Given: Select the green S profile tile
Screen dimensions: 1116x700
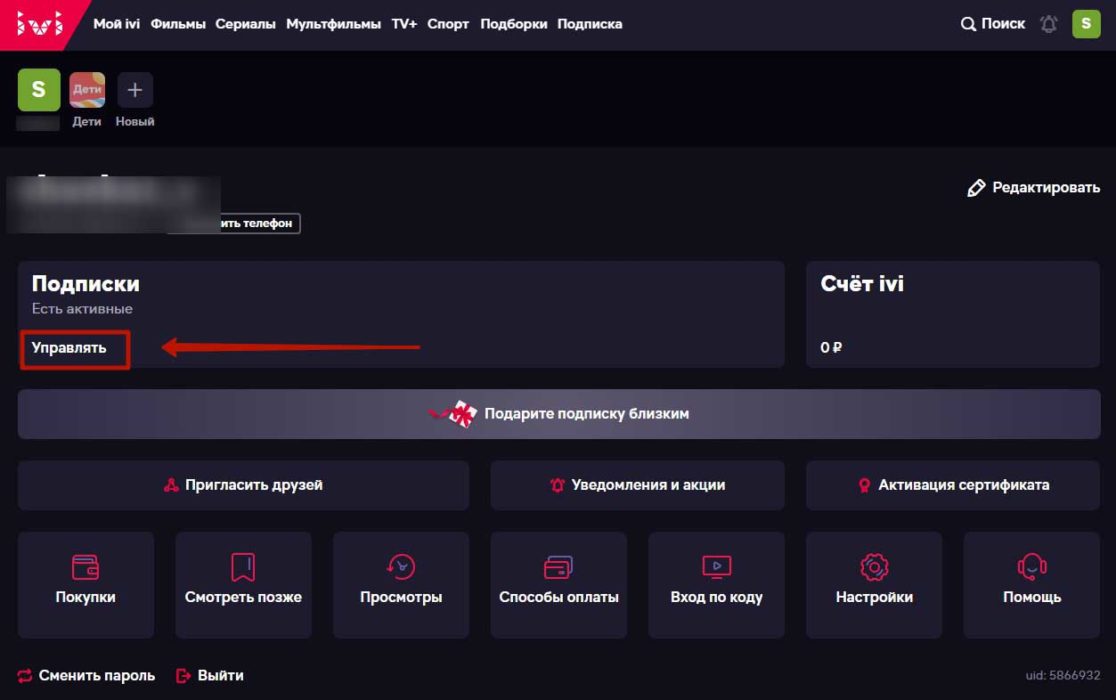Looking at the screenshot, I should click(x=39, y=91).
